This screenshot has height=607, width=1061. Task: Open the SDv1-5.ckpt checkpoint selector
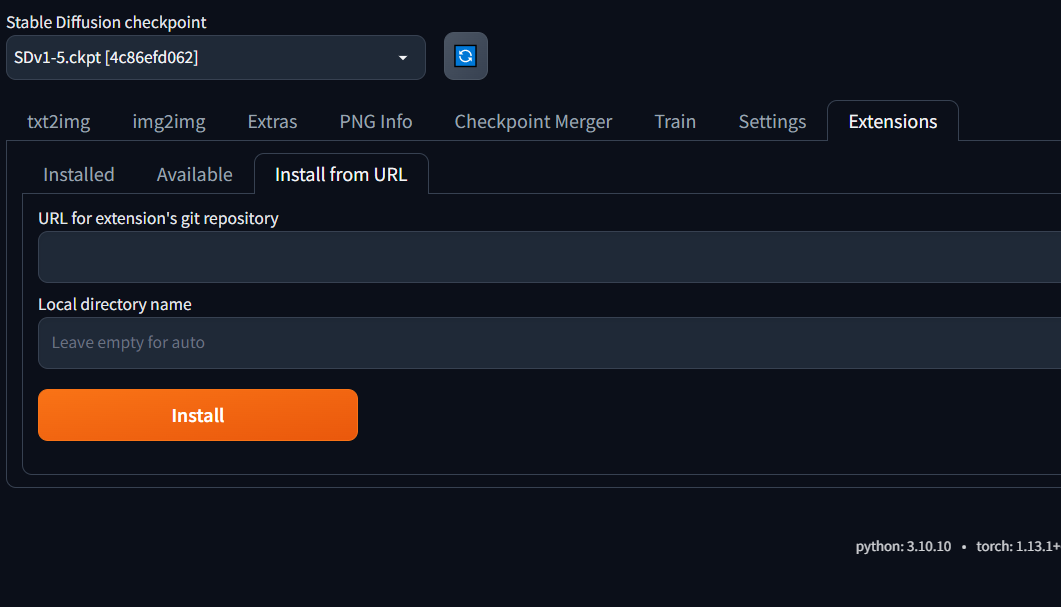pos(200,58)
